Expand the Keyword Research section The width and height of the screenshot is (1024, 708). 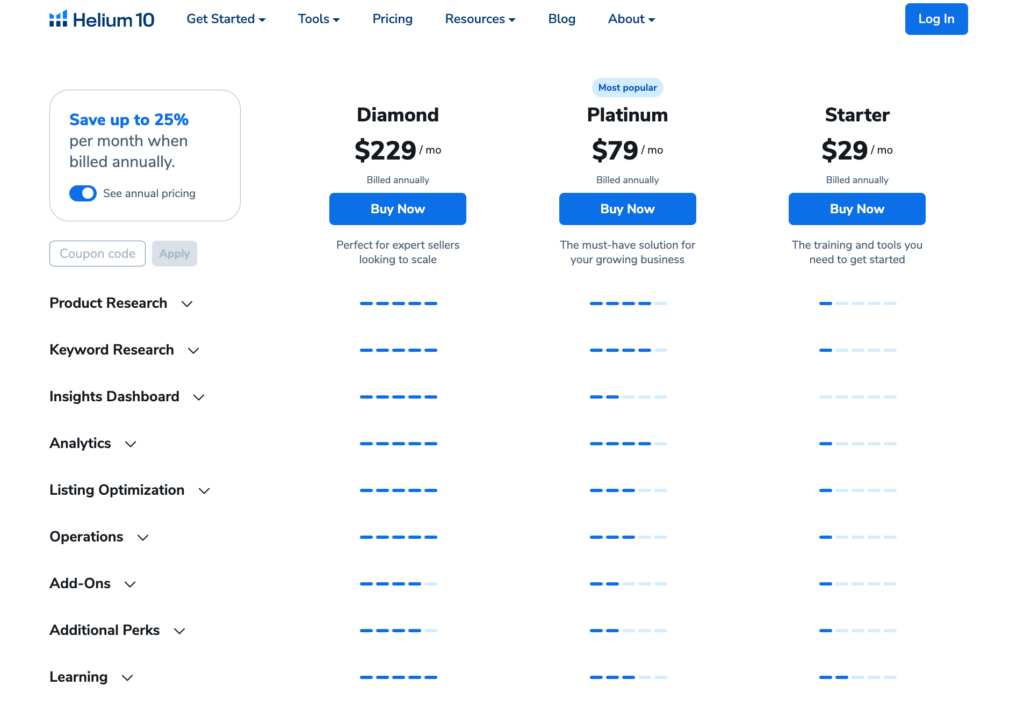tap(125, 350)
